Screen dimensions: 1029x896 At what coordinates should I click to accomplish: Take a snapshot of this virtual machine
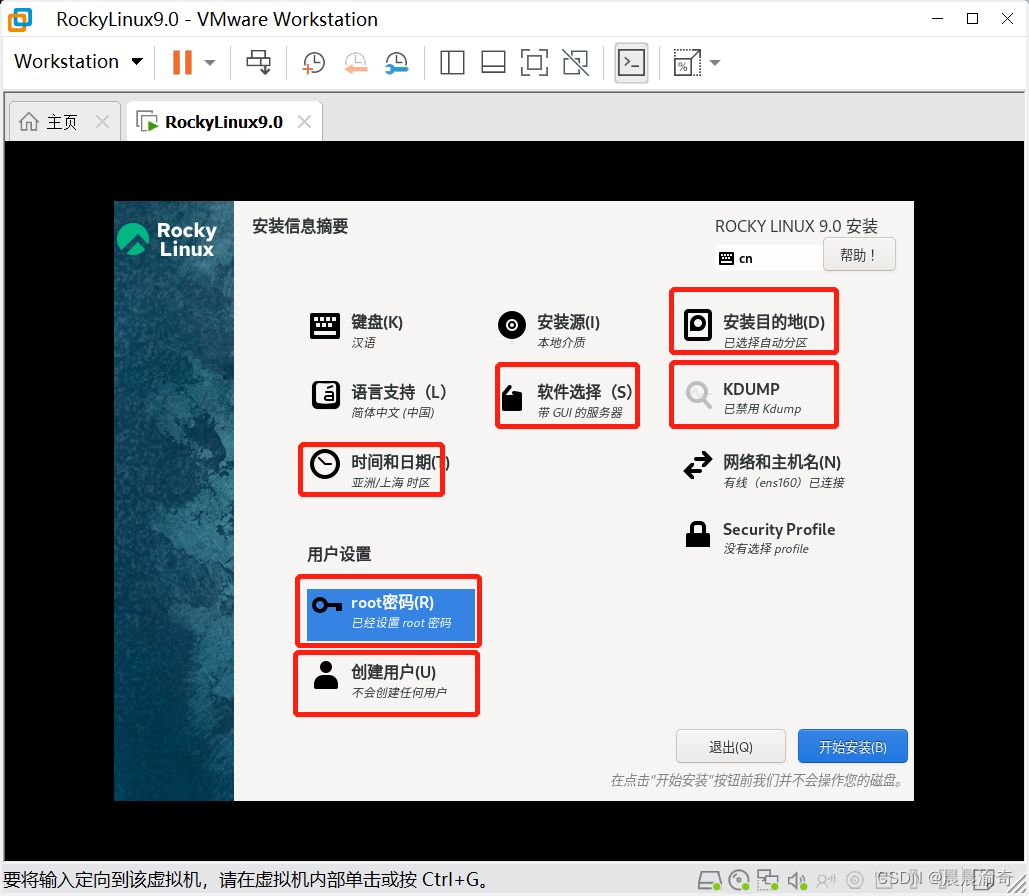313,63
